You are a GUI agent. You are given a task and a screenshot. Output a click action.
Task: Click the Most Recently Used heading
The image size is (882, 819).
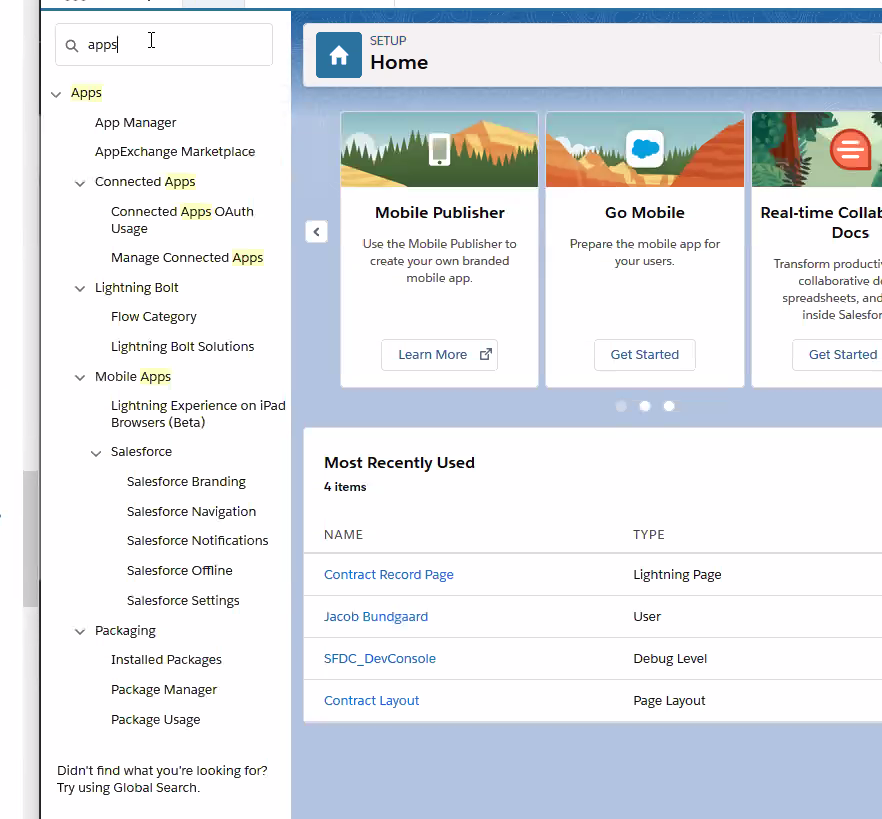click(x=399, y=462)
